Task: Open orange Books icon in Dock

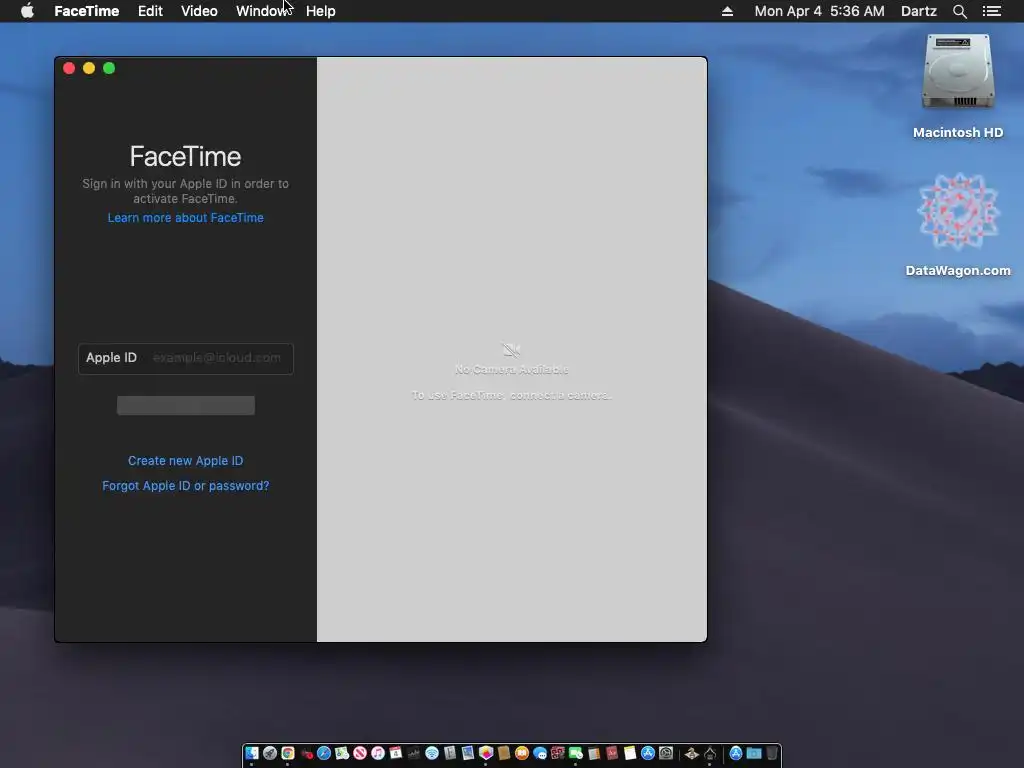Action: click(x=522, y=754)
